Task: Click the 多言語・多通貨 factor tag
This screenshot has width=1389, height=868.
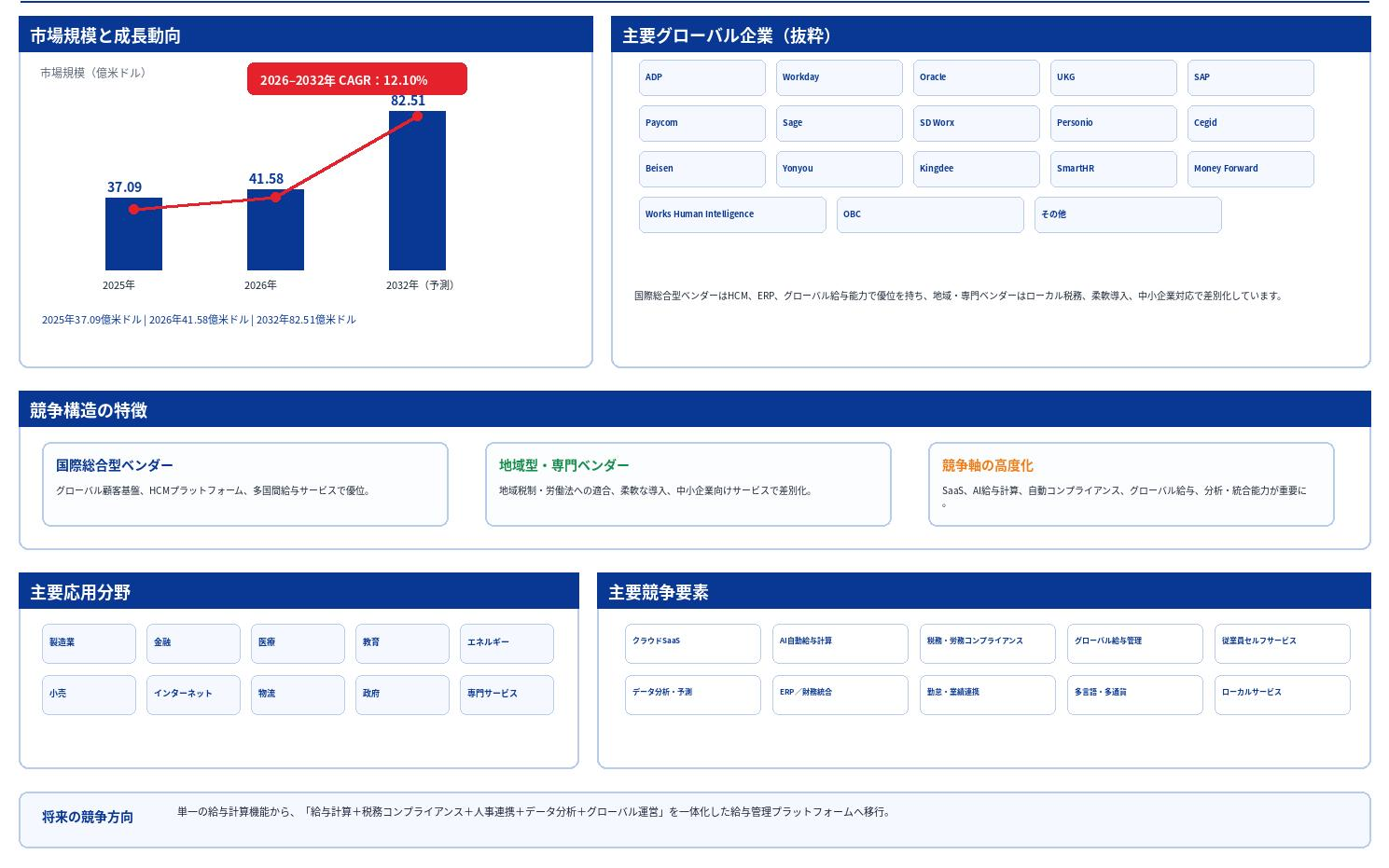Action: coord(1135,695)
